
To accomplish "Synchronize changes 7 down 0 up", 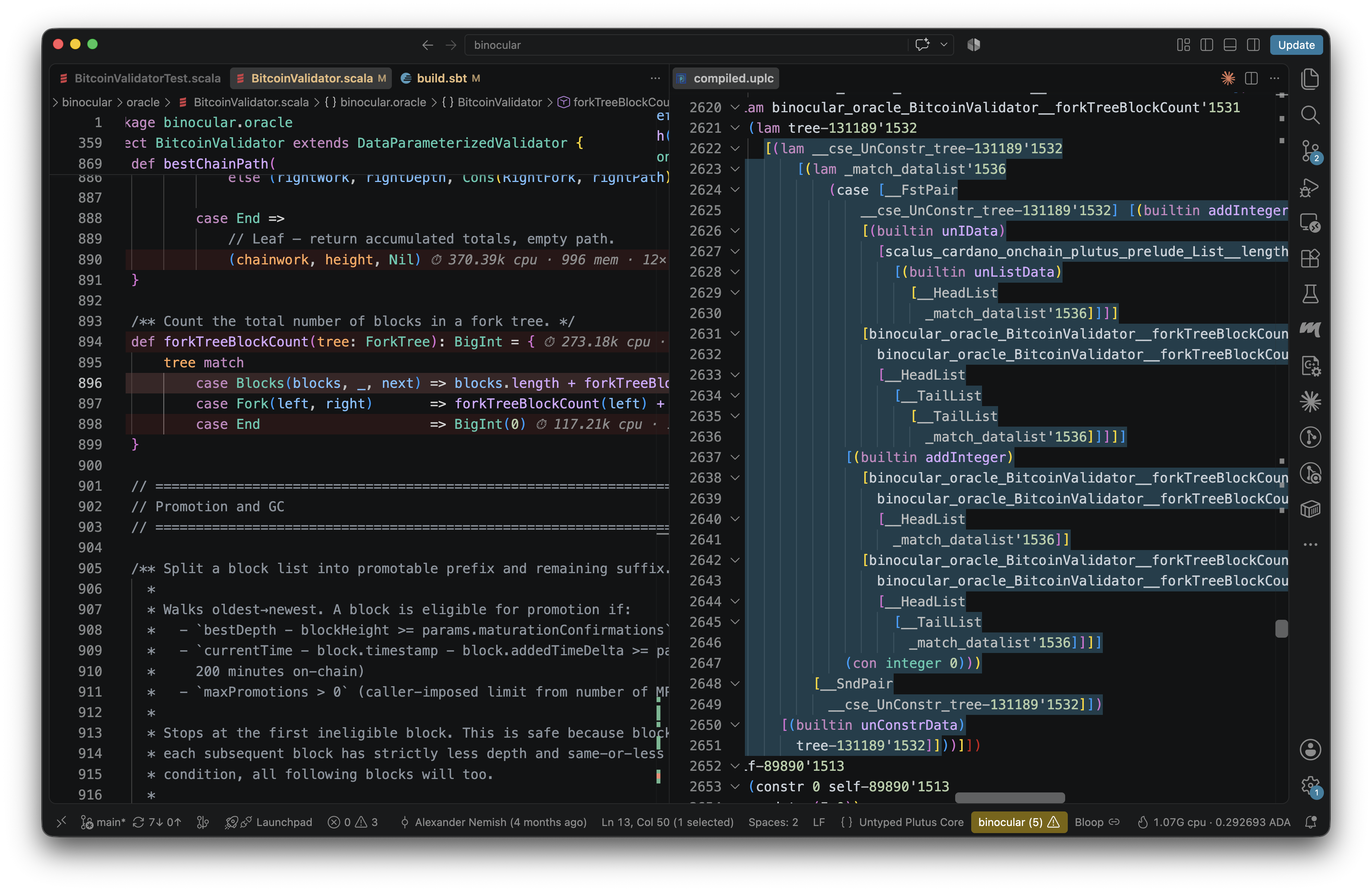I will [x=157, y=822].
